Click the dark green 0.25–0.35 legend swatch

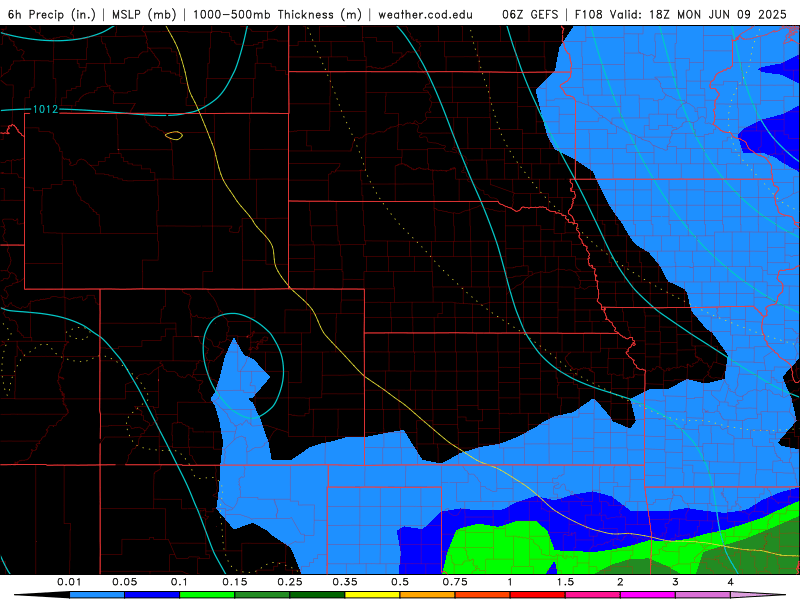click(x=317, y=595)
